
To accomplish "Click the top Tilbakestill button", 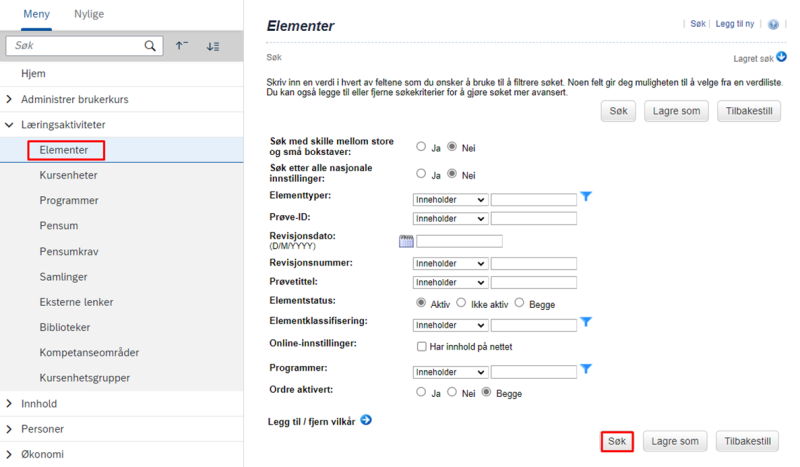I will [x=749, y=111].
